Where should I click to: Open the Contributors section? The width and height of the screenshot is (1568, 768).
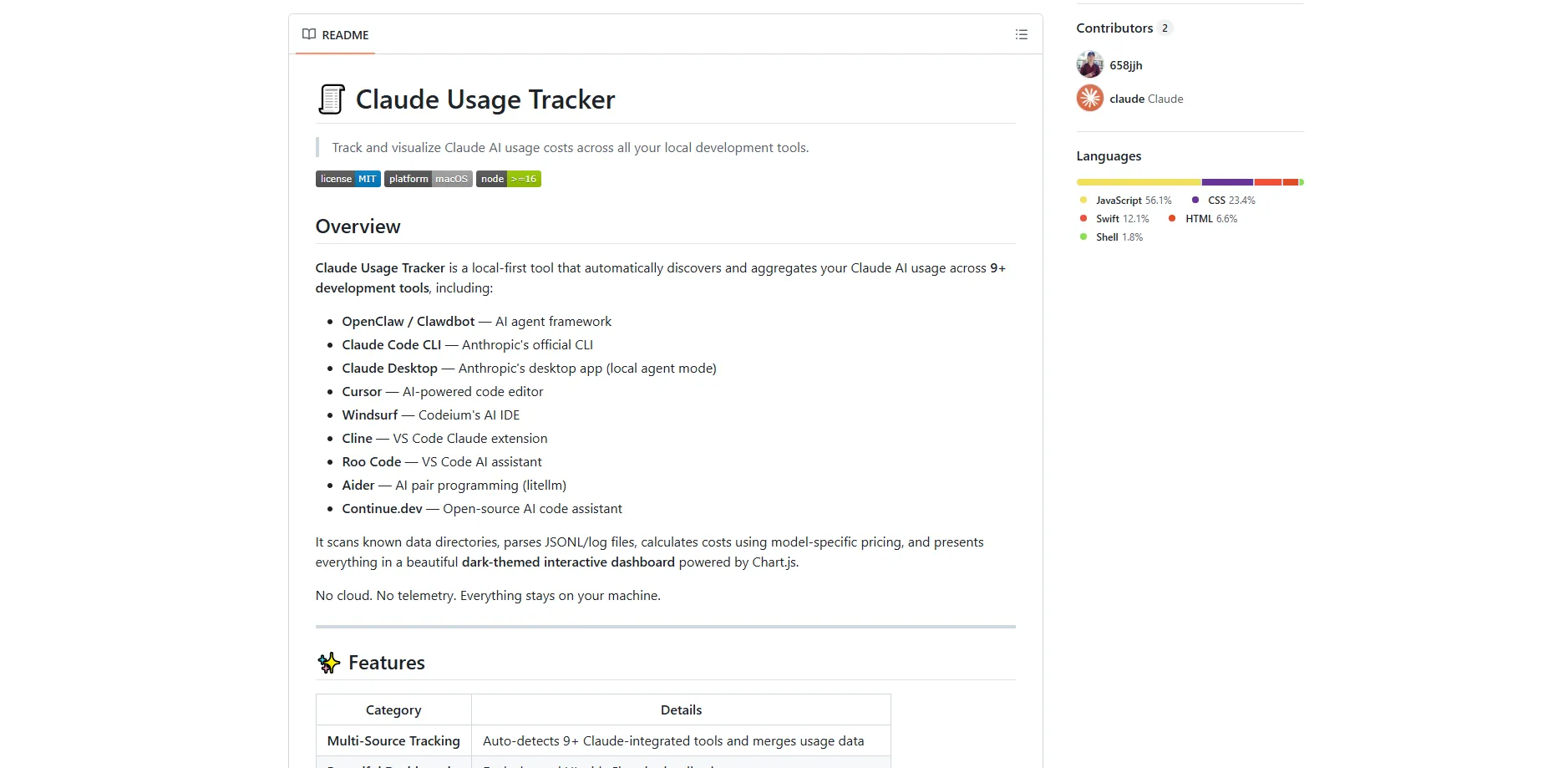click(x=1114, y=28)
